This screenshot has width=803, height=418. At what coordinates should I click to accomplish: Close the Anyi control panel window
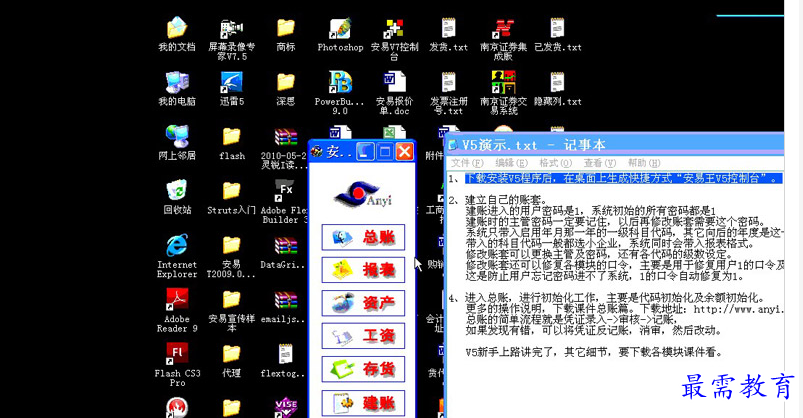(405, 152)
